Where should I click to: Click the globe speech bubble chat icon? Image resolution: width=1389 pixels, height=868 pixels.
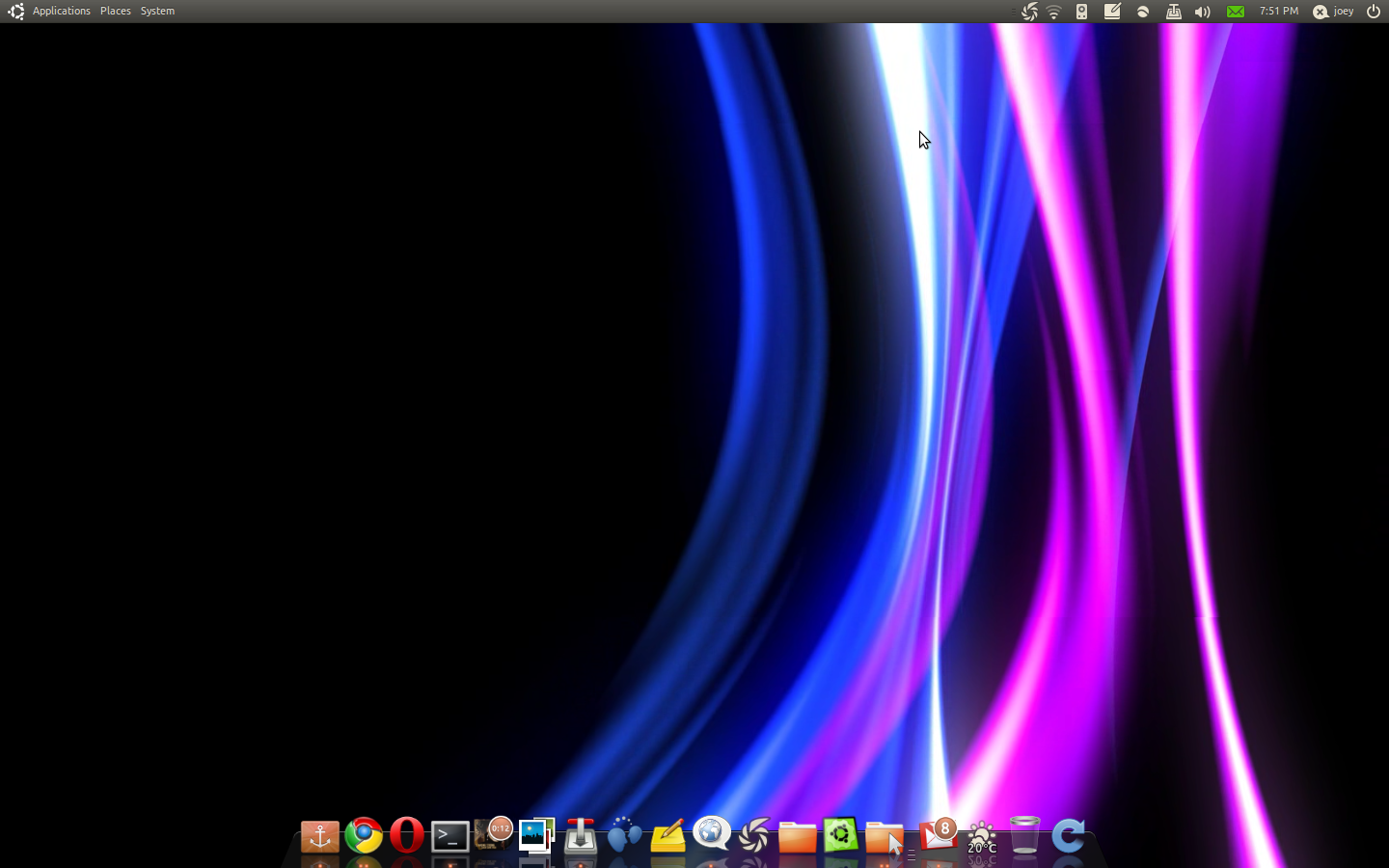[712, 833]
